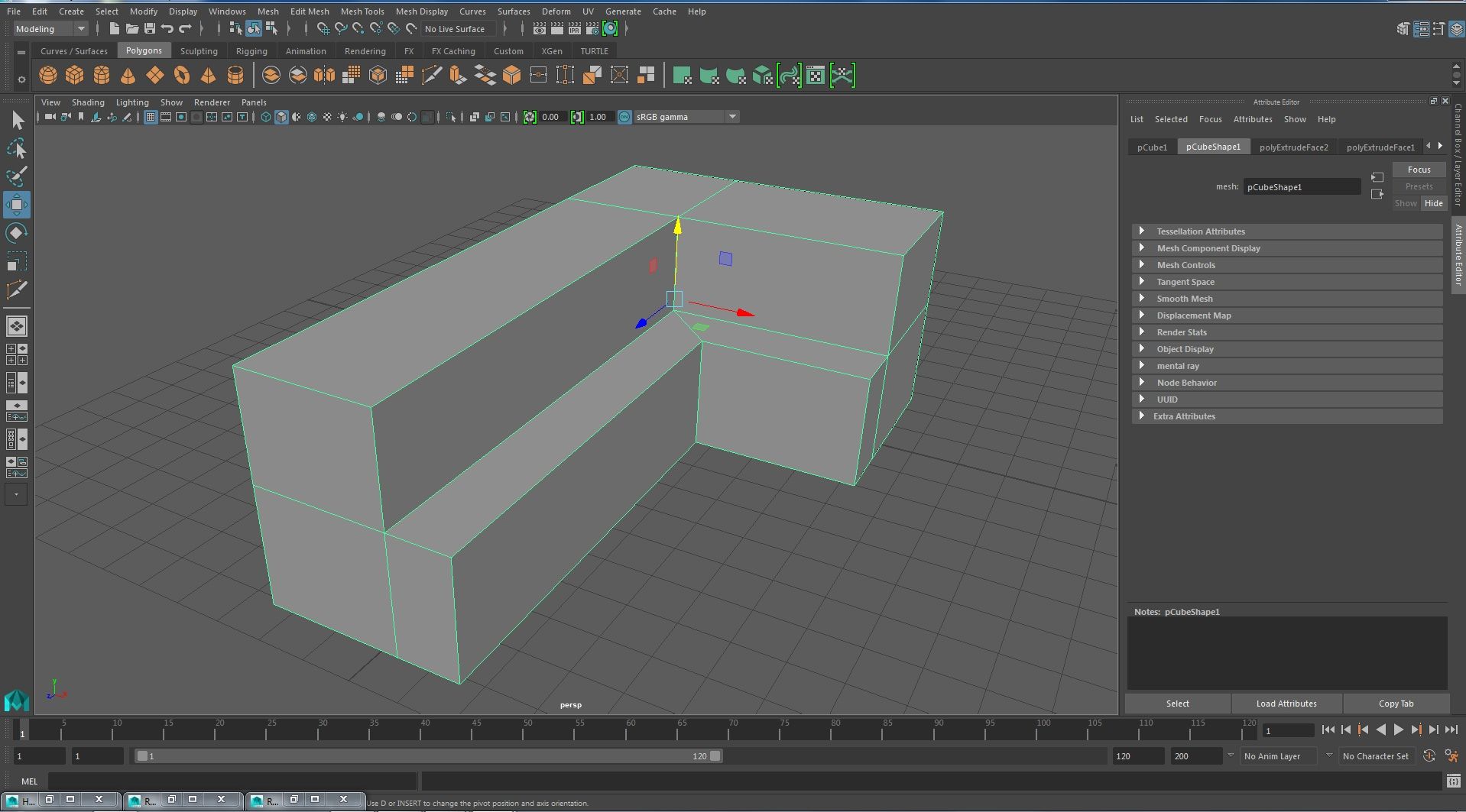
Task: Click the range slider start handle
Action: pos(142,756)
